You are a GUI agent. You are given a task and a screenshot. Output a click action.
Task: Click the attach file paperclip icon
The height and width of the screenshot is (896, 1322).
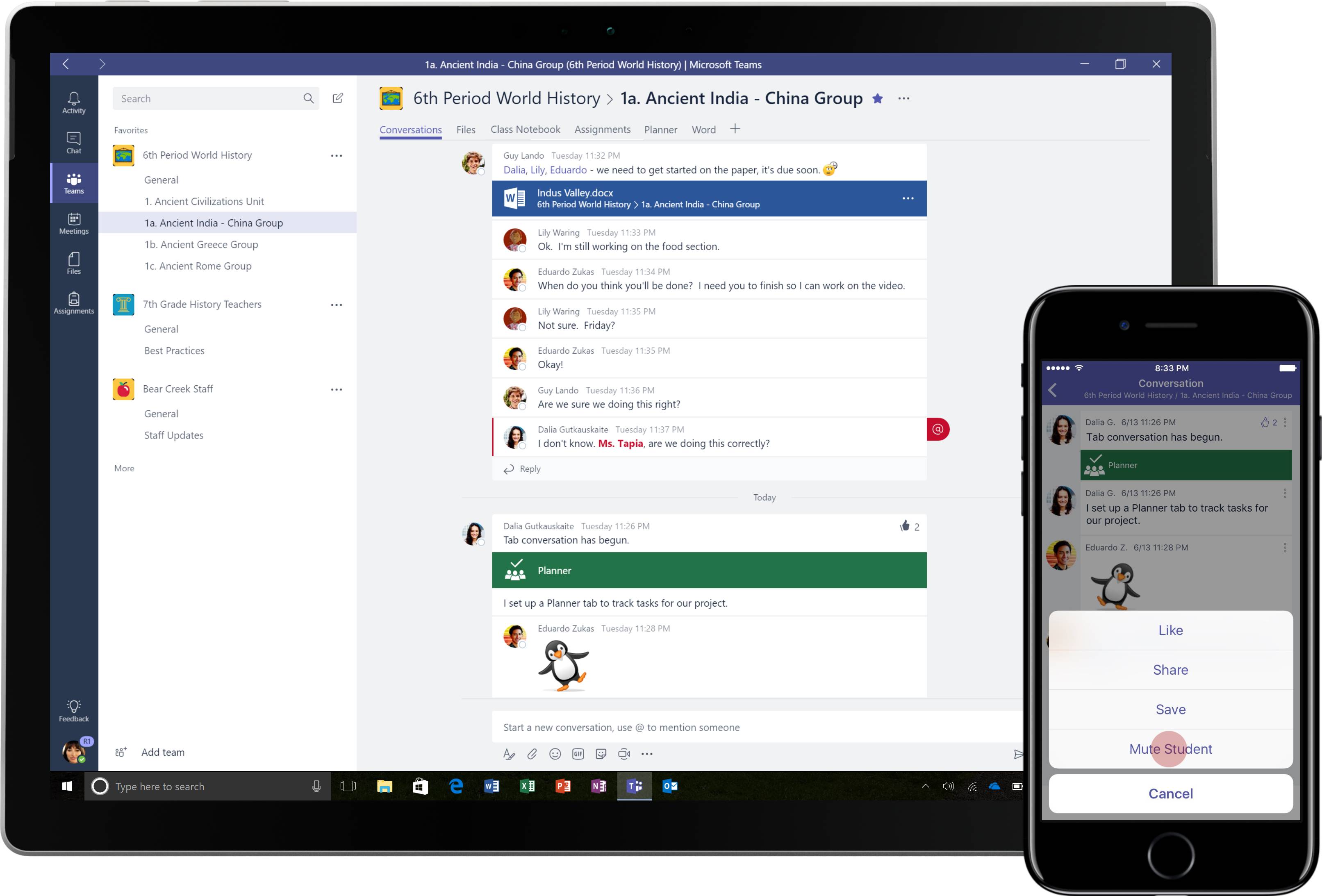tap(532, 754)
